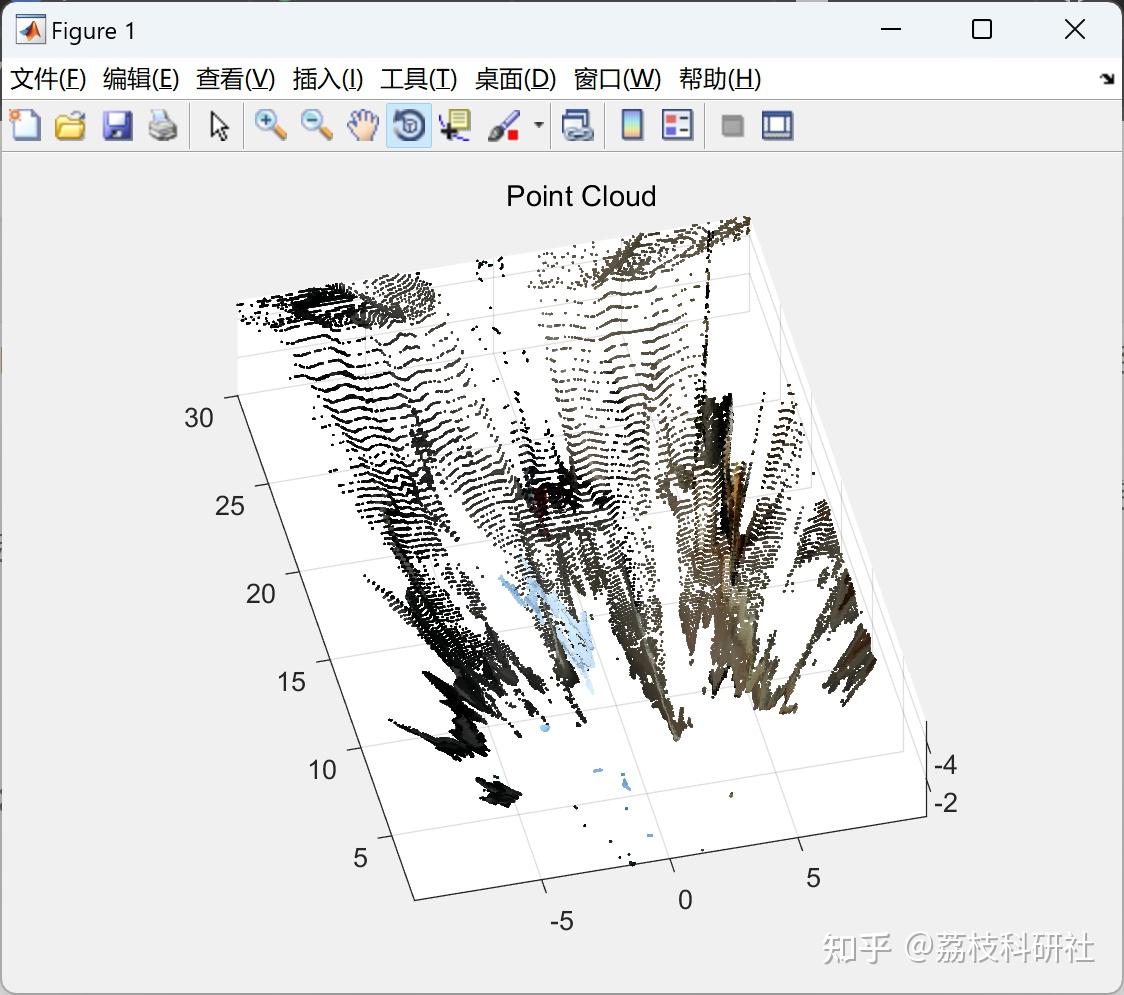Activate the Zoom Out magnifier tool
The height and width of the screenshot is (995, 1124).
click(x=316, y=125)
